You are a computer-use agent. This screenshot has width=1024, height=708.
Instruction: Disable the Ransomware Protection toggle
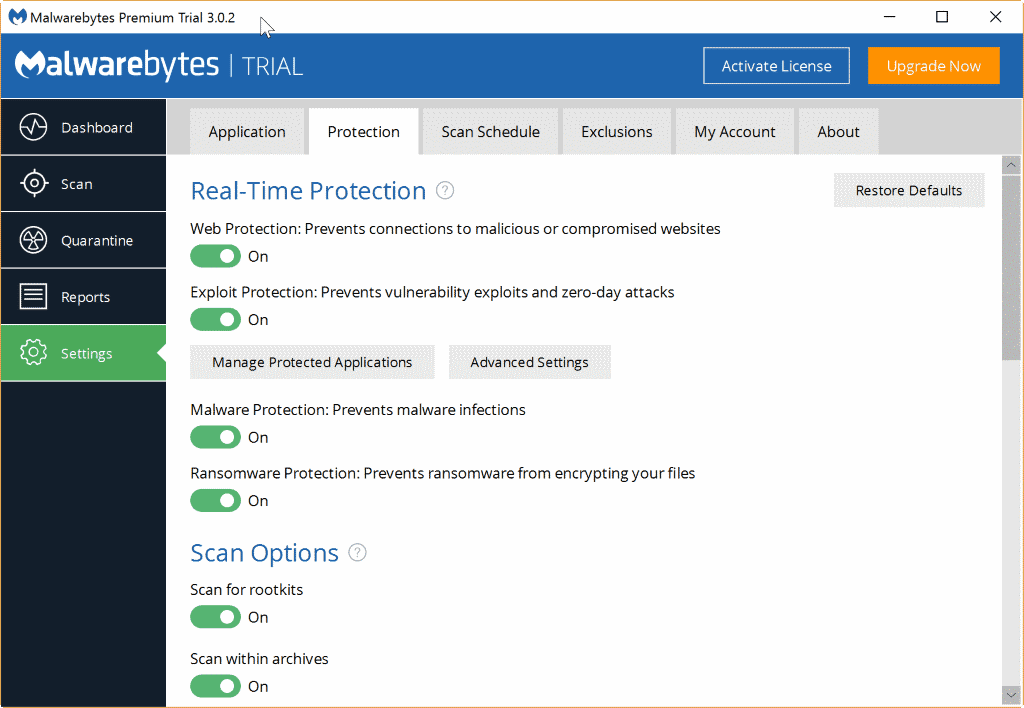(216, 500)
